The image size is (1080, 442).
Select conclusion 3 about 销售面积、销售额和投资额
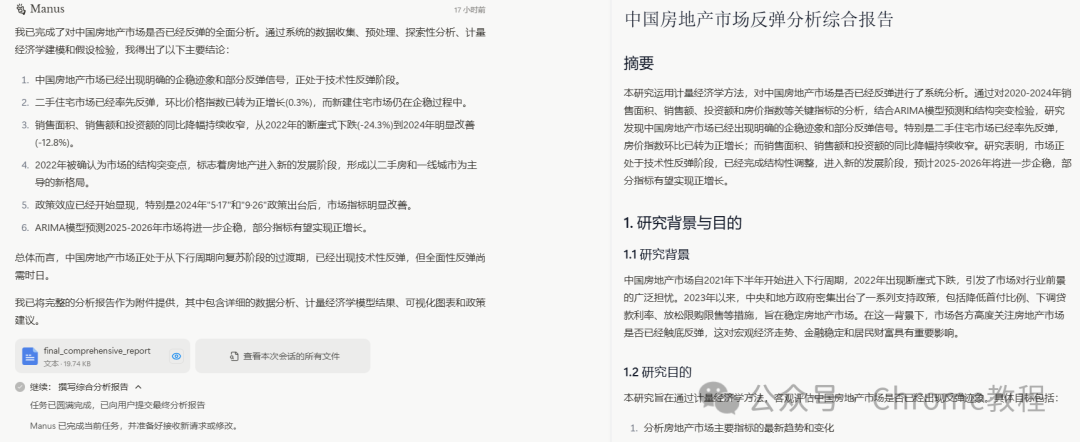pos(255,134)
